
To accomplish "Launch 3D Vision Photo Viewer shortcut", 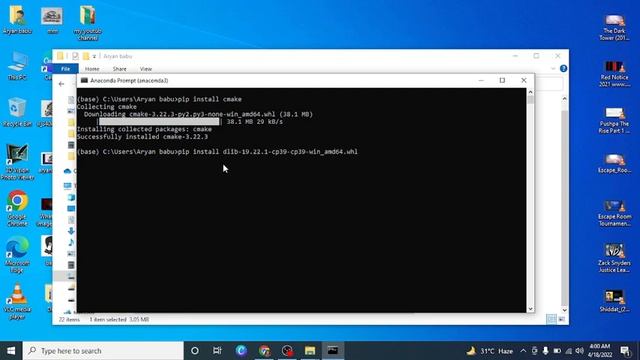I will [17, 162].
